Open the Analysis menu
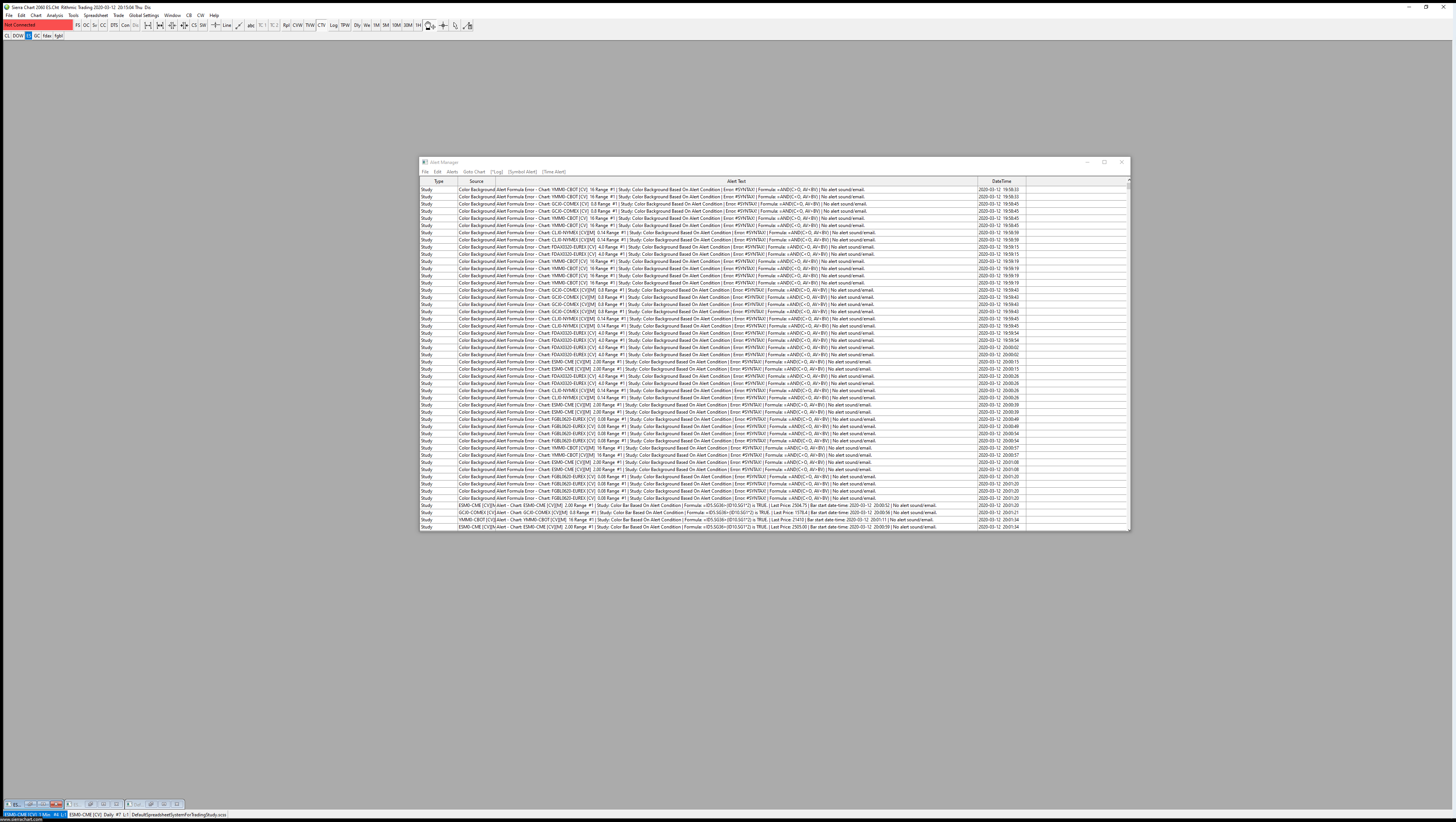The width and height of the screenshot is (1456, 822). click(x=55, y=15)
